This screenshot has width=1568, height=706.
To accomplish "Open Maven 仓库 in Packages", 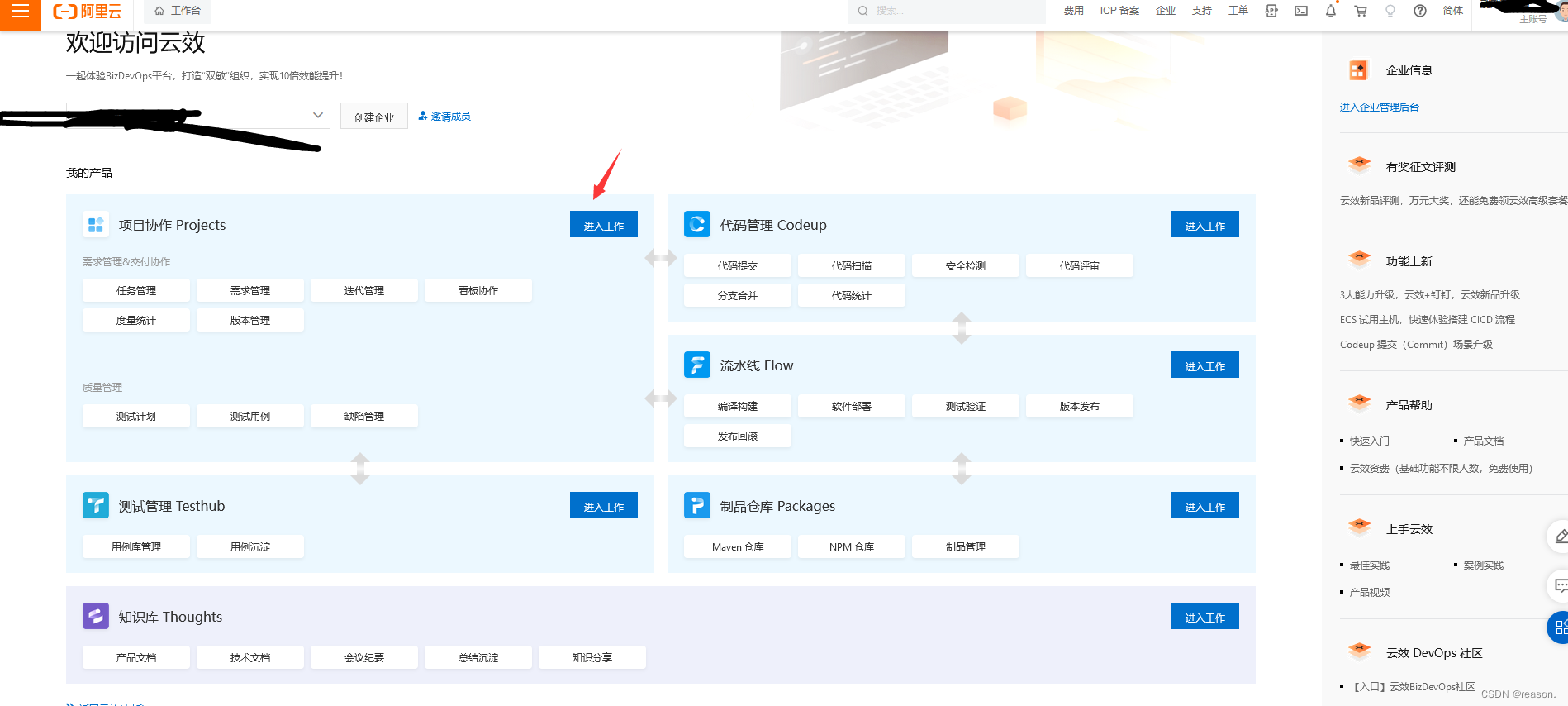I will coord(738,546).
